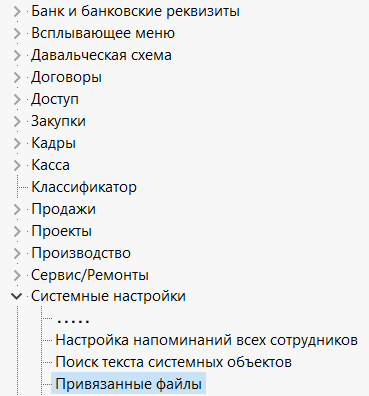Select the Классификатор tree item

pos(84,187)
